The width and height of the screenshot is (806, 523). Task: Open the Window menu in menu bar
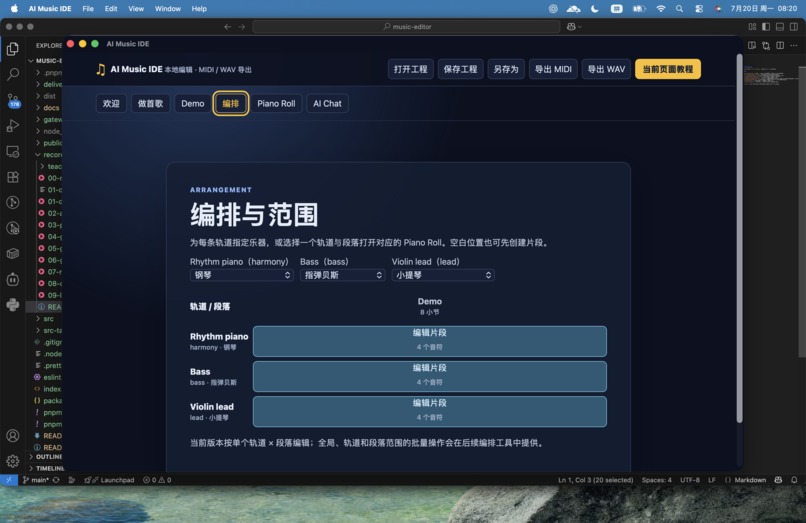(168, 9)
